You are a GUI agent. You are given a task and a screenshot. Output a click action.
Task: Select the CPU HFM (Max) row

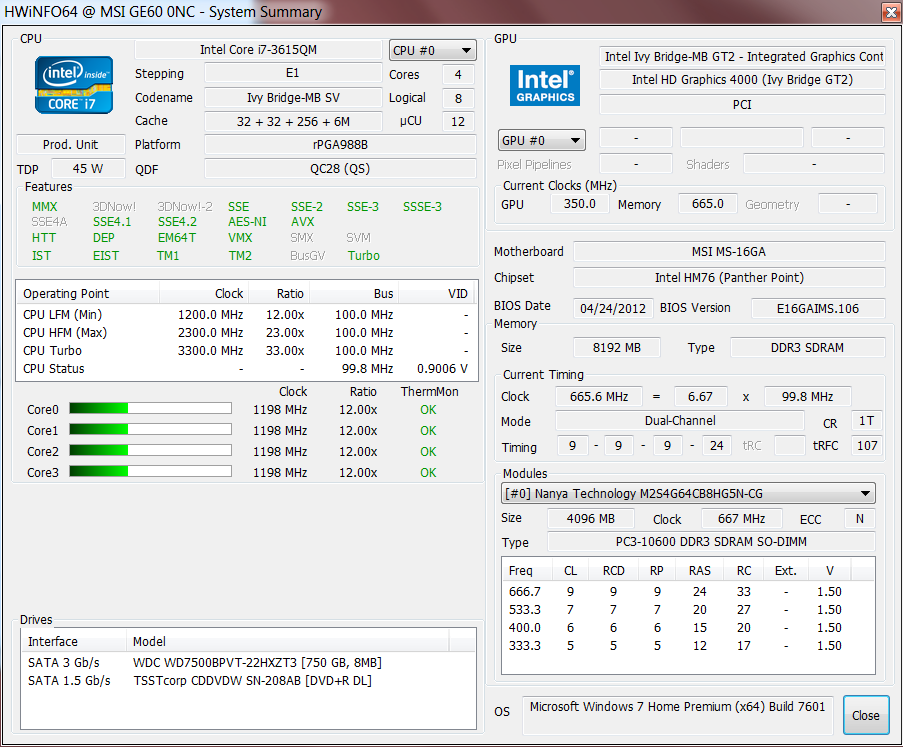click(246, 332)
